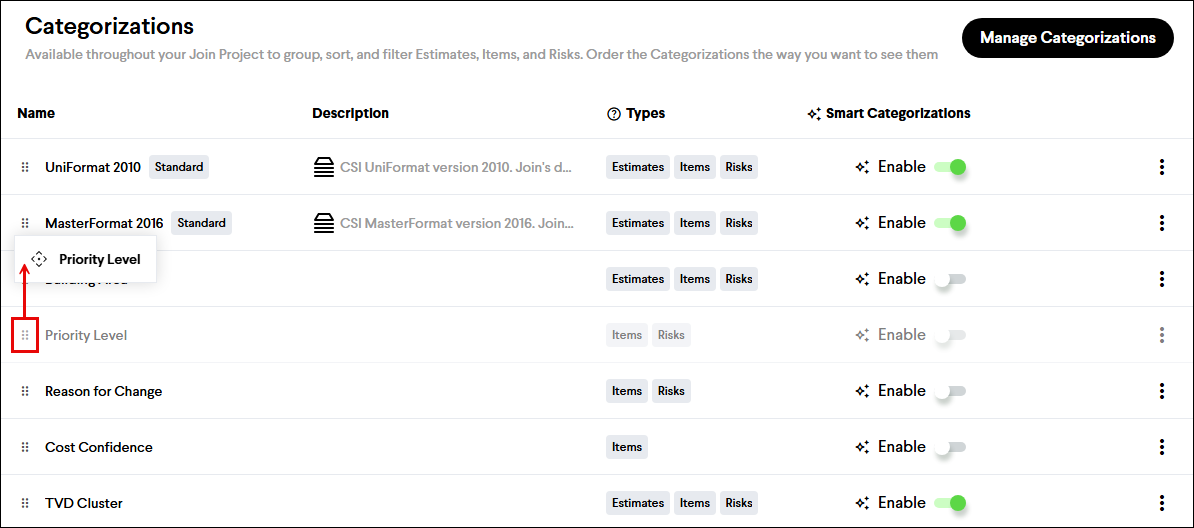
Task: Open more options for MasterFormat 2016
Action: tap(1161, 223)
